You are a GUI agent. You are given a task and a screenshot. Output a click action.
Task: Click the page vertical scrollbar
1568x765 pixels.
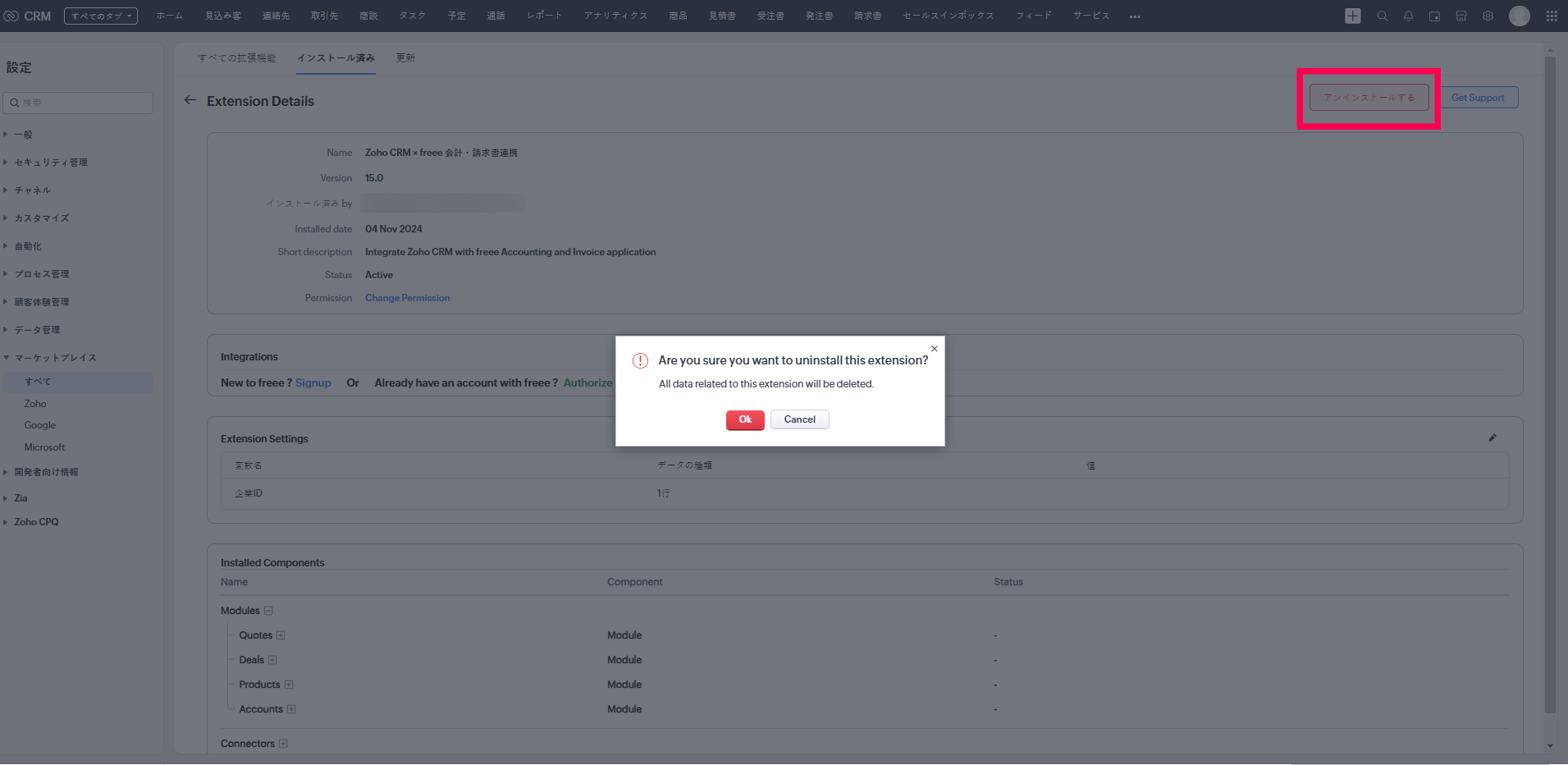(1550, 385)
